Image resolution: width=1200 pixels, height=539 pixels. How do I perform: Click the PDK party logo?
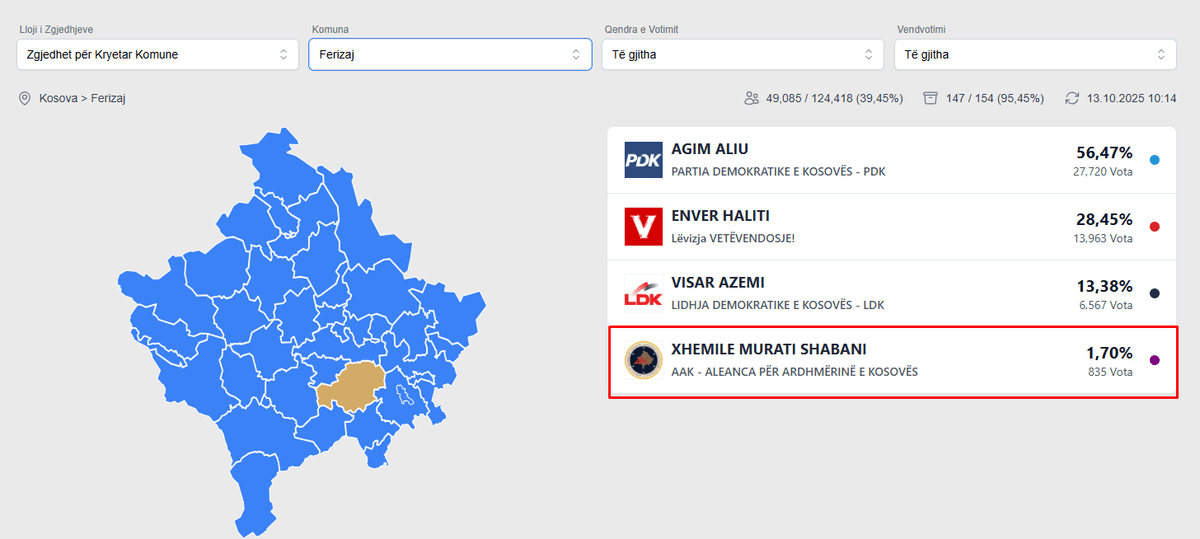coord(643,160)
